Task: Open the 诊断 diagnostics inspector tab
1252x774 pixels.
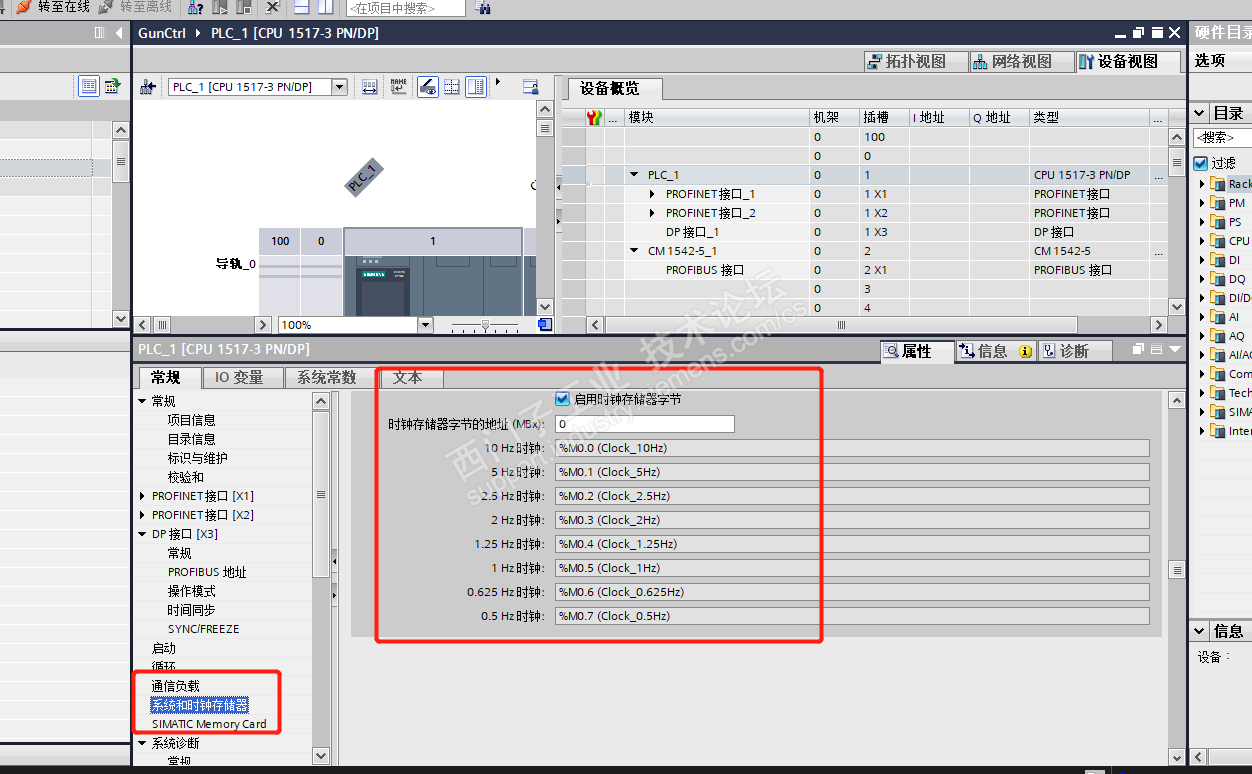Action: click(x=1074, y=351)
